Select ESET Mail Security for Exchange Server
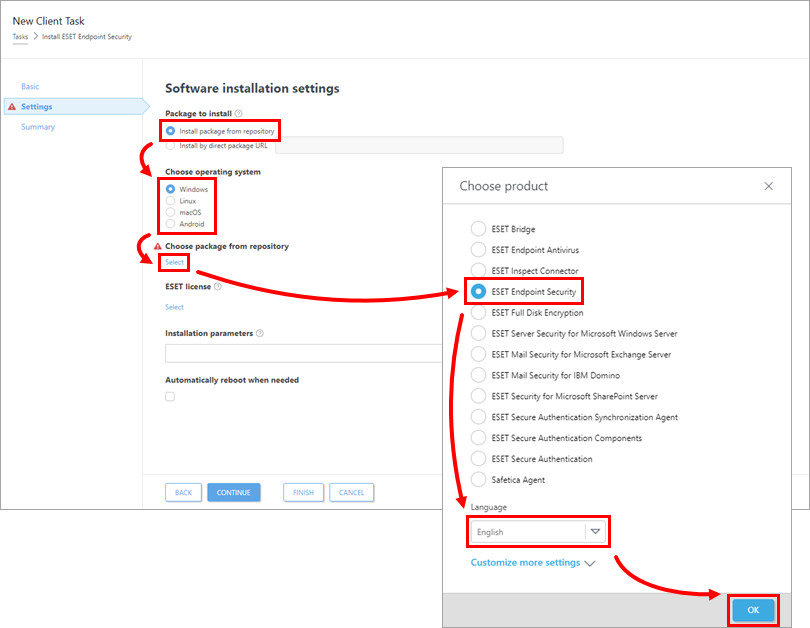This screenshot has width=810, height=628. [478, 354]
